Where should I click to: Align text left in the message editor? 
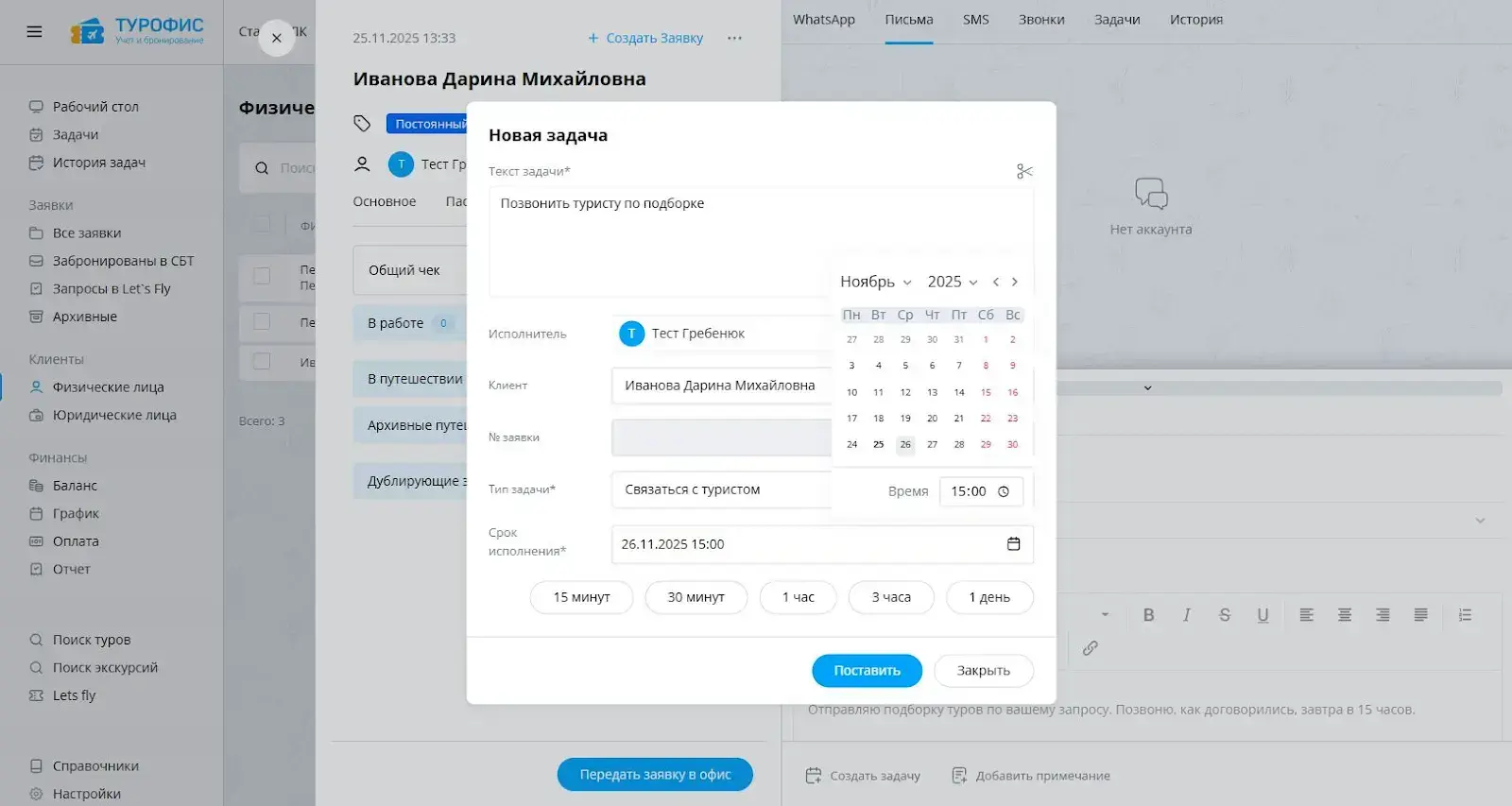click(x=1307, y=615)
